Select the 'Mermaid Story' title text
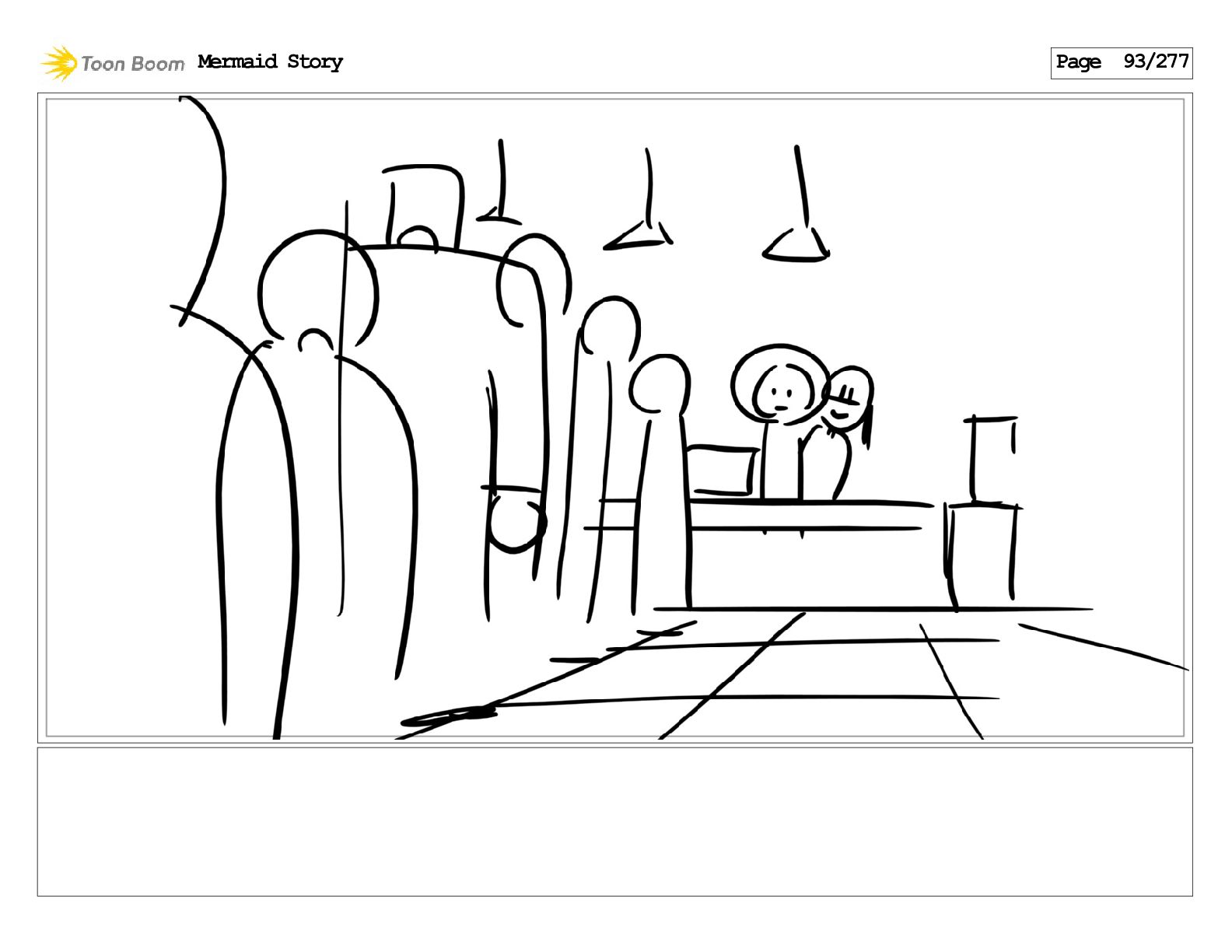Image resolution: width=1232 pixels, height=952 pixels. (x=270, y=61)
